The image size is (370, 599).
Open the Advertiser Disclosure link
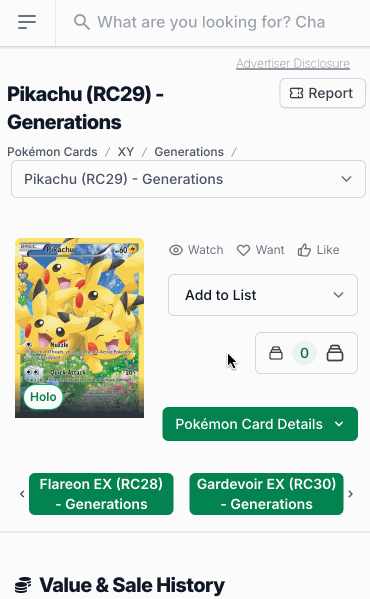pyautogui.click(x=293, y=63)
